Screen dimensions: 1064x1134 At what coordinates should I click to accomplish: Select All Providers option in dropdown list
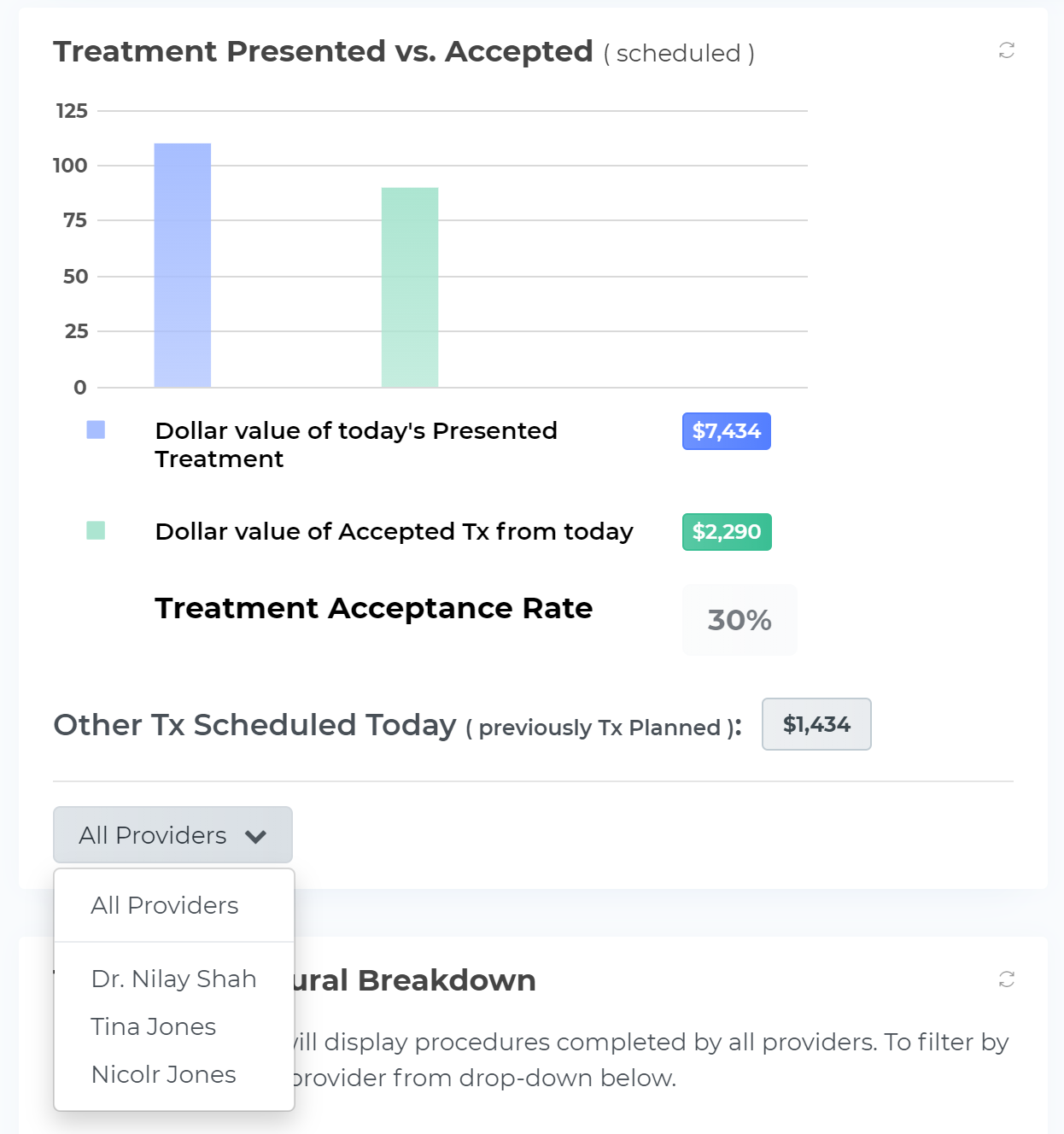[165, 905]
